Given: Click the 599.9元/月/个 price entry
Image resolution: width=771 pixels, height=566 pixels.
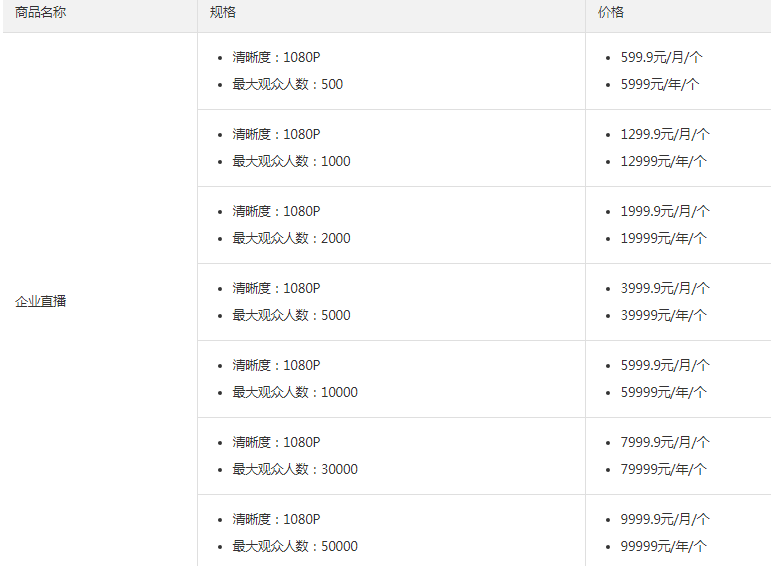Looking at the screenshot, I should (661, 58).
